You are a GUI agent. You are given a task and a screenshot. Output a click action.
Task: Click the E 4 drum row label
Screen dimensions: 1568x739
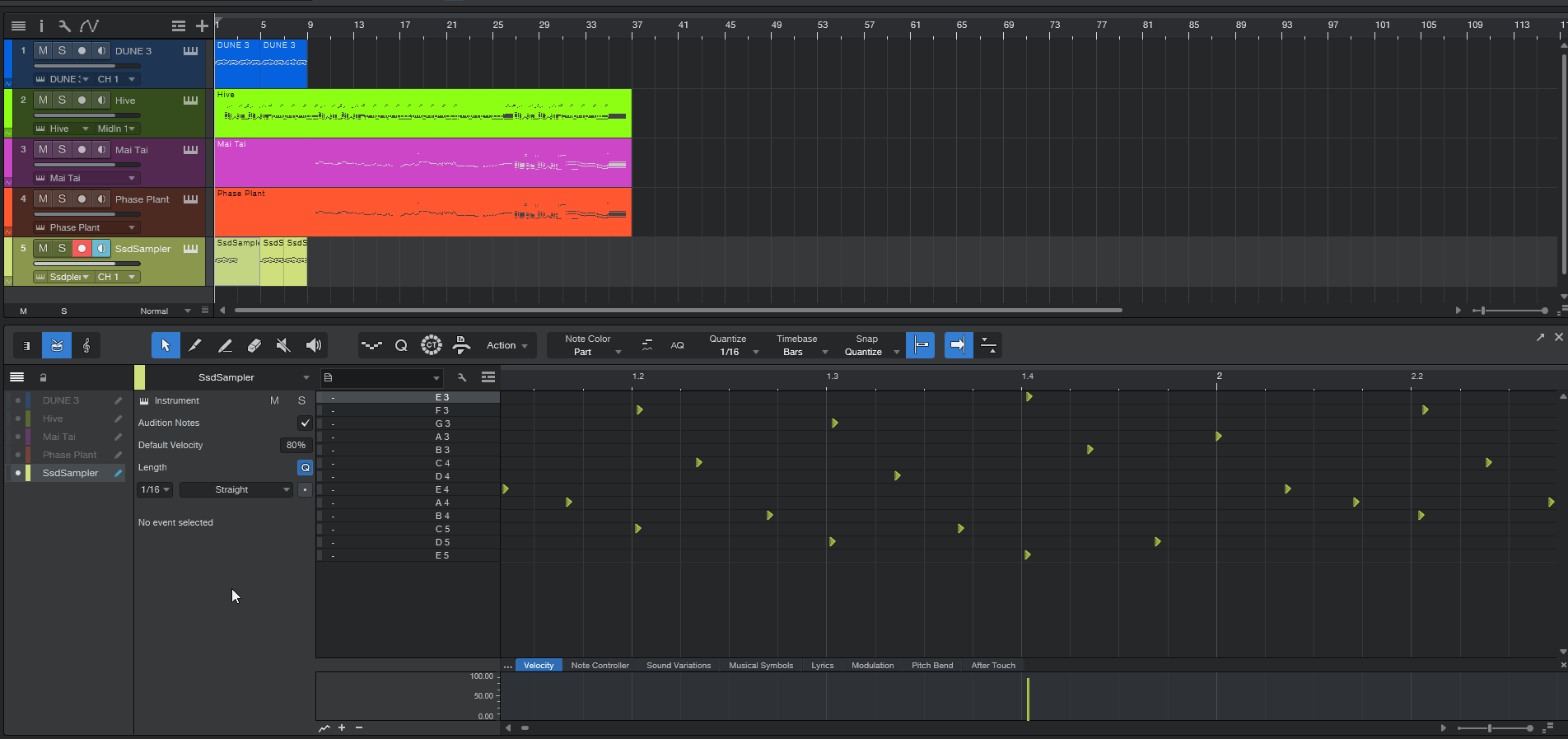click(x=442, y=489)
